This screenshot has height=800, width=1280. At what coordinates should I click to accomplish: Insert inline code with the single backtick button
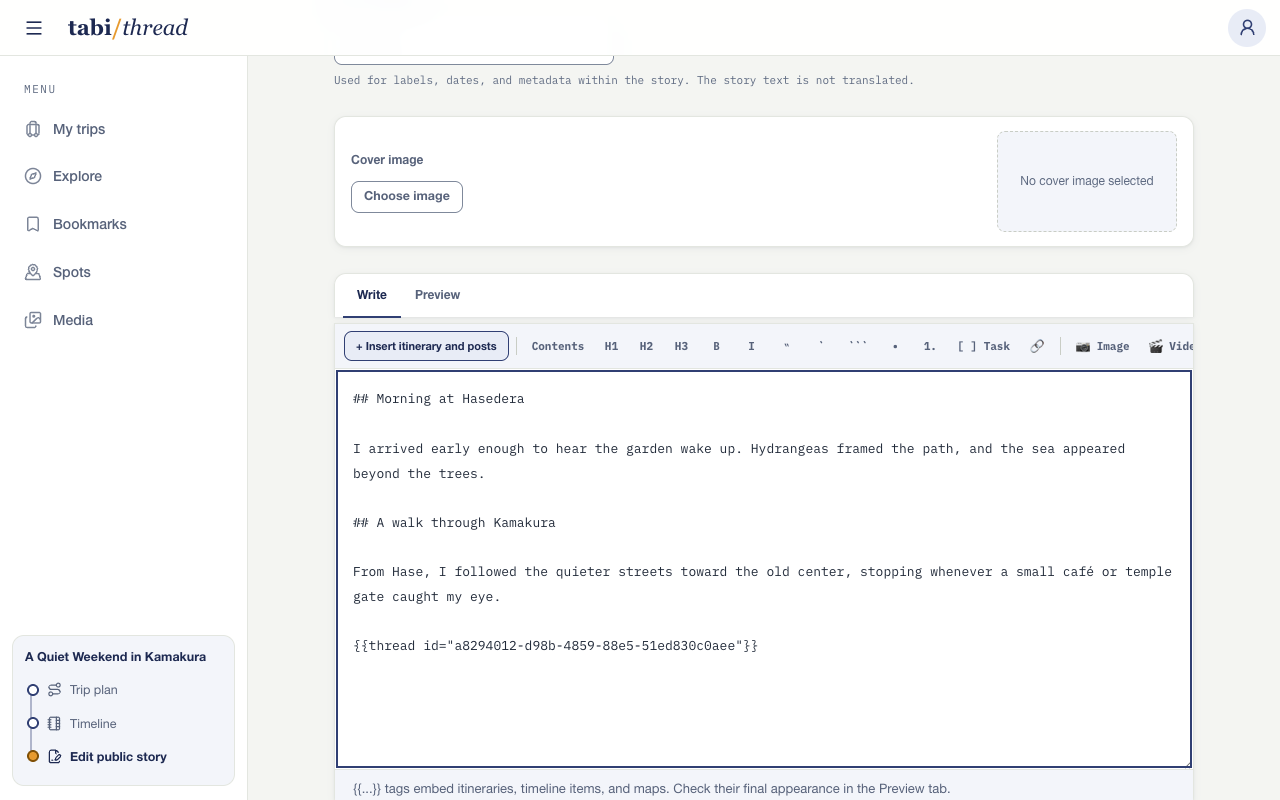coord(821,346)
